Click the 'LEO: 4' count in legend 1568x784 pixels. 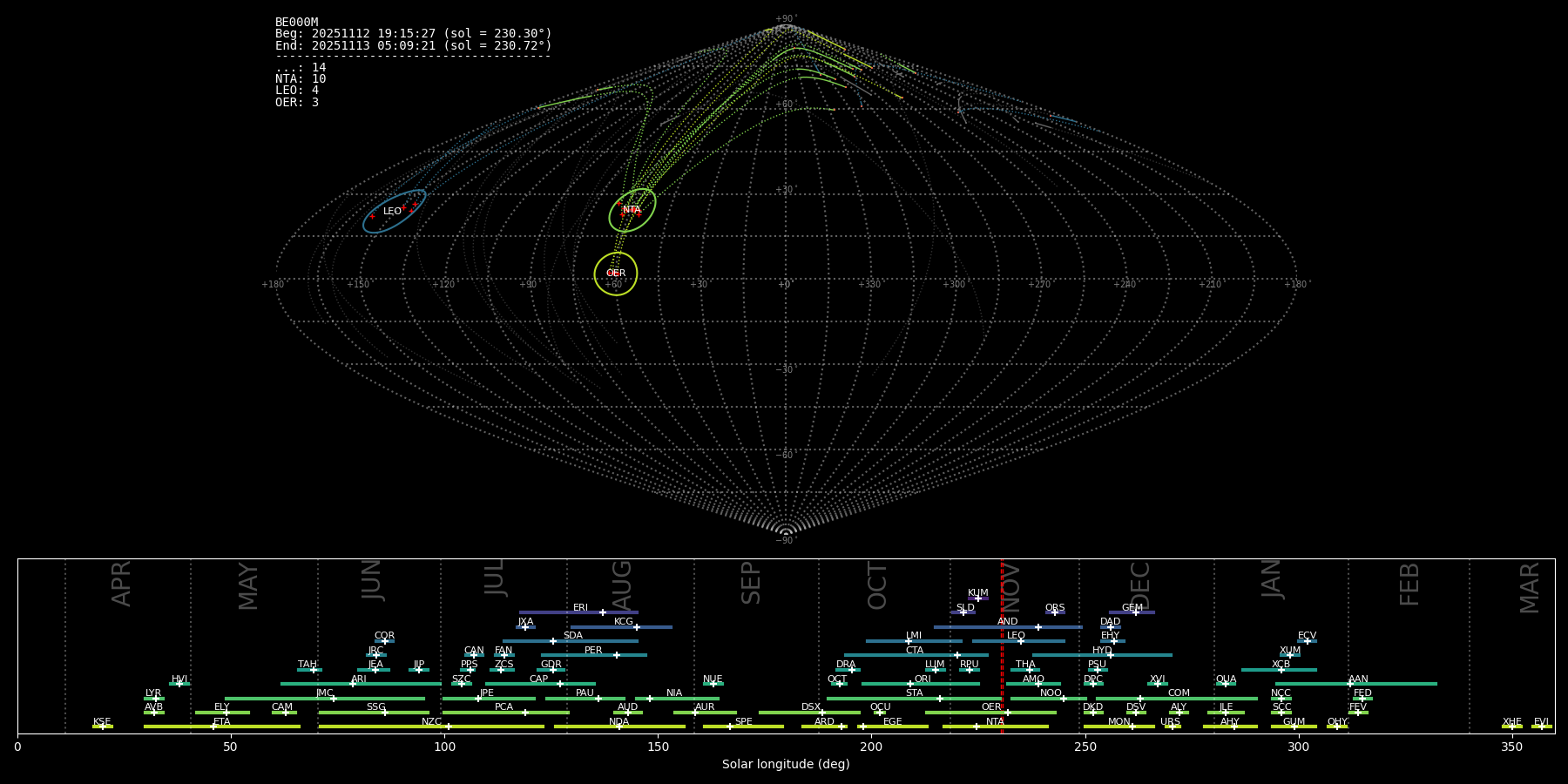[297, 91]
